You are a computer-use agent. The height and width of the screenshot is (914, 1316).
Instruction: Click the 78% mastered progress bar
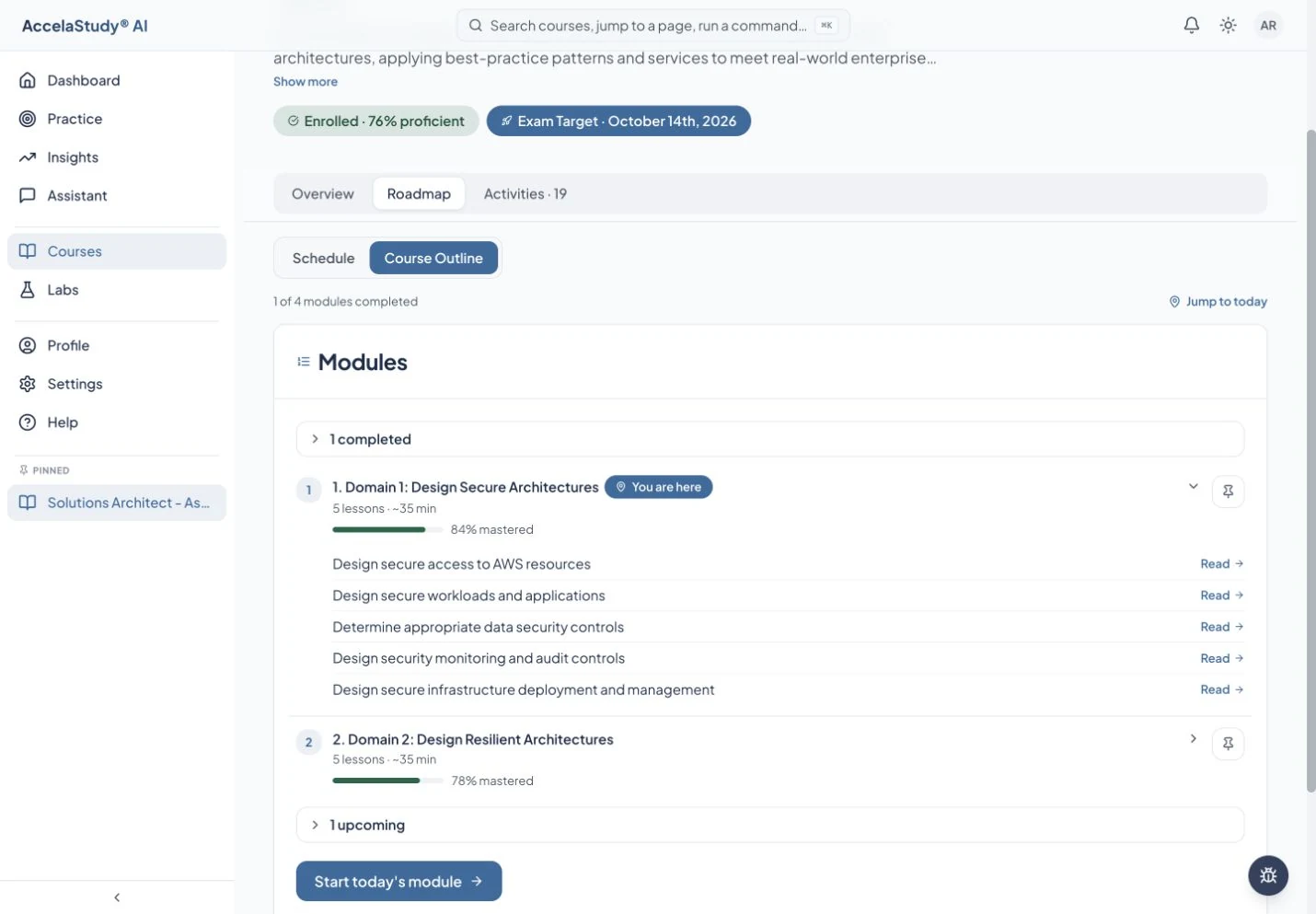click(x=387, y=781)
